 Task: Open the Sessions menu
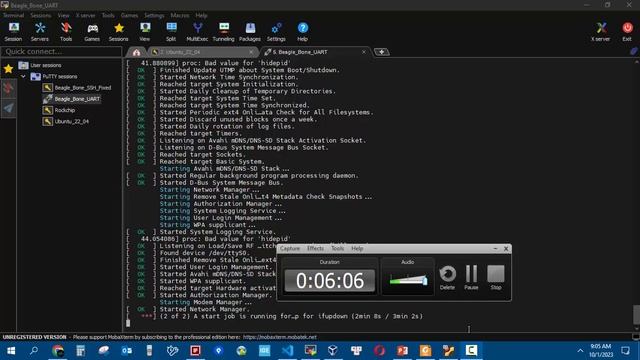(x=41, y=15)
